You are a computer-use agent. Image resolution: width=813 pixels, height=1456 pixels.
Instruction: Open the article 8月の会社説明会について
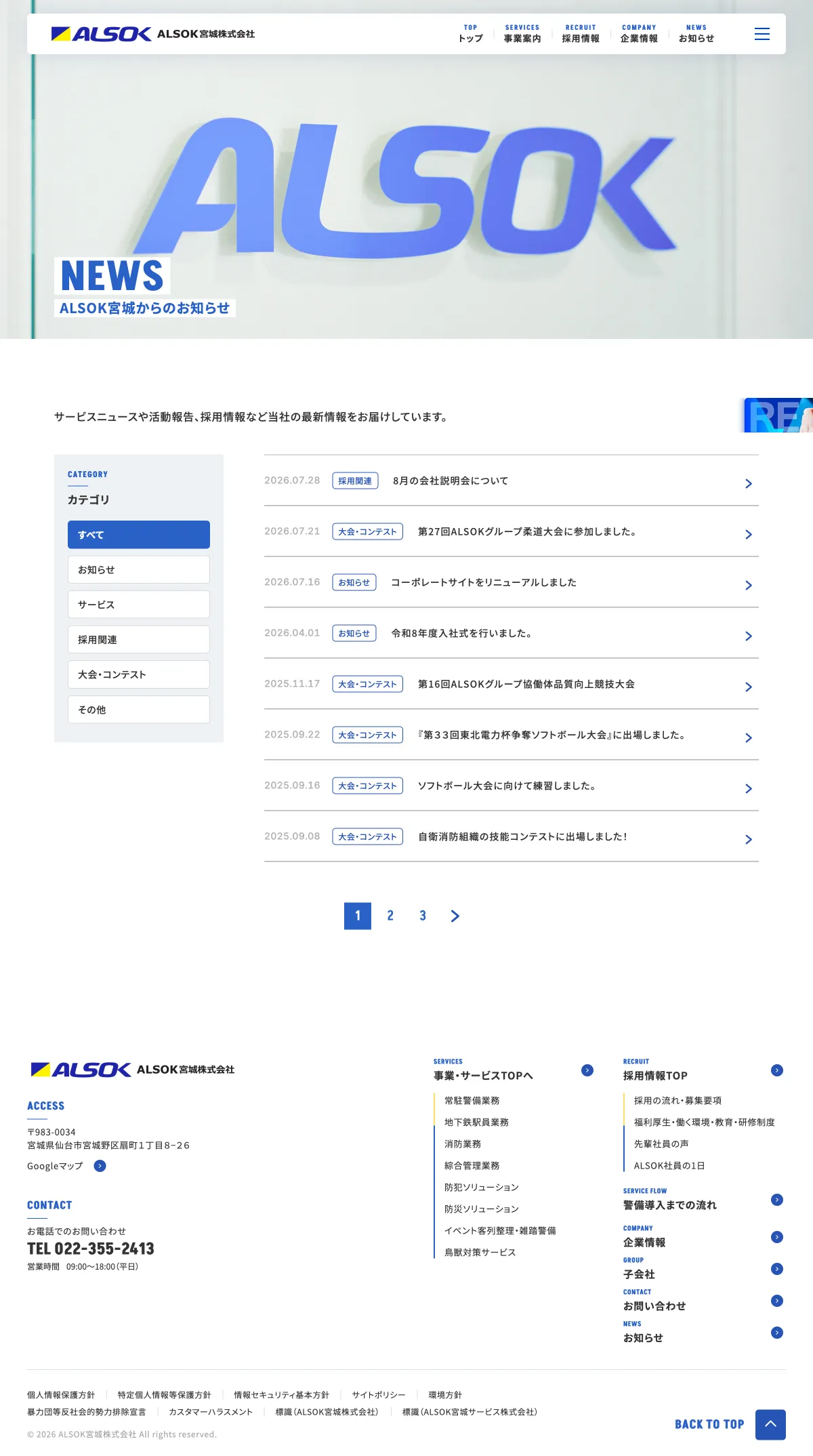(451, 481)
